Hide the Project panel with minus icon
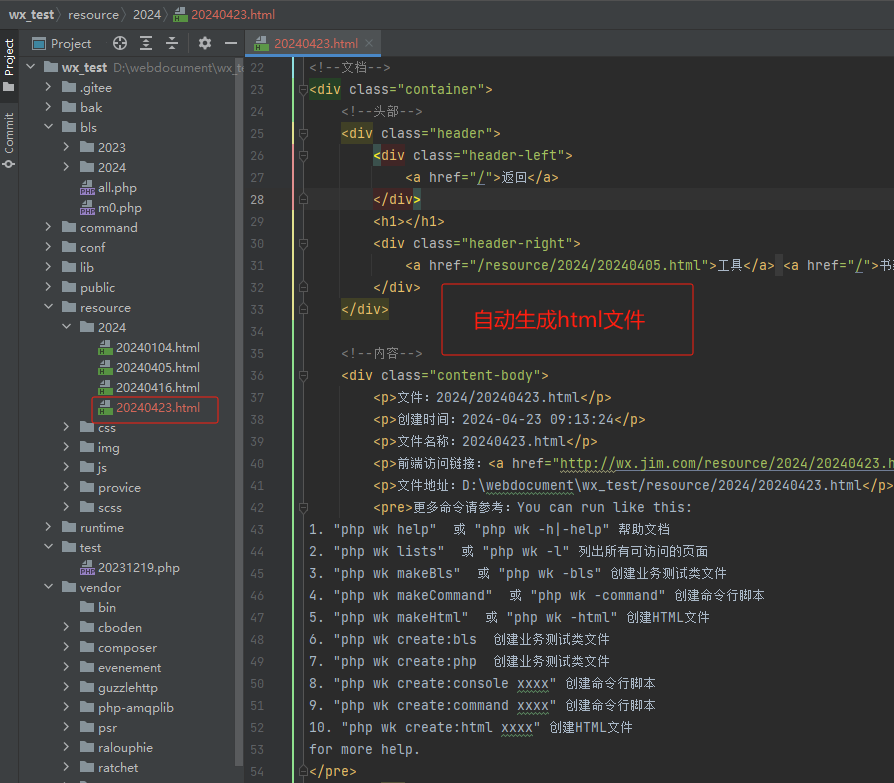The height and width of the screenshot is (783, 894). [231, 43]
